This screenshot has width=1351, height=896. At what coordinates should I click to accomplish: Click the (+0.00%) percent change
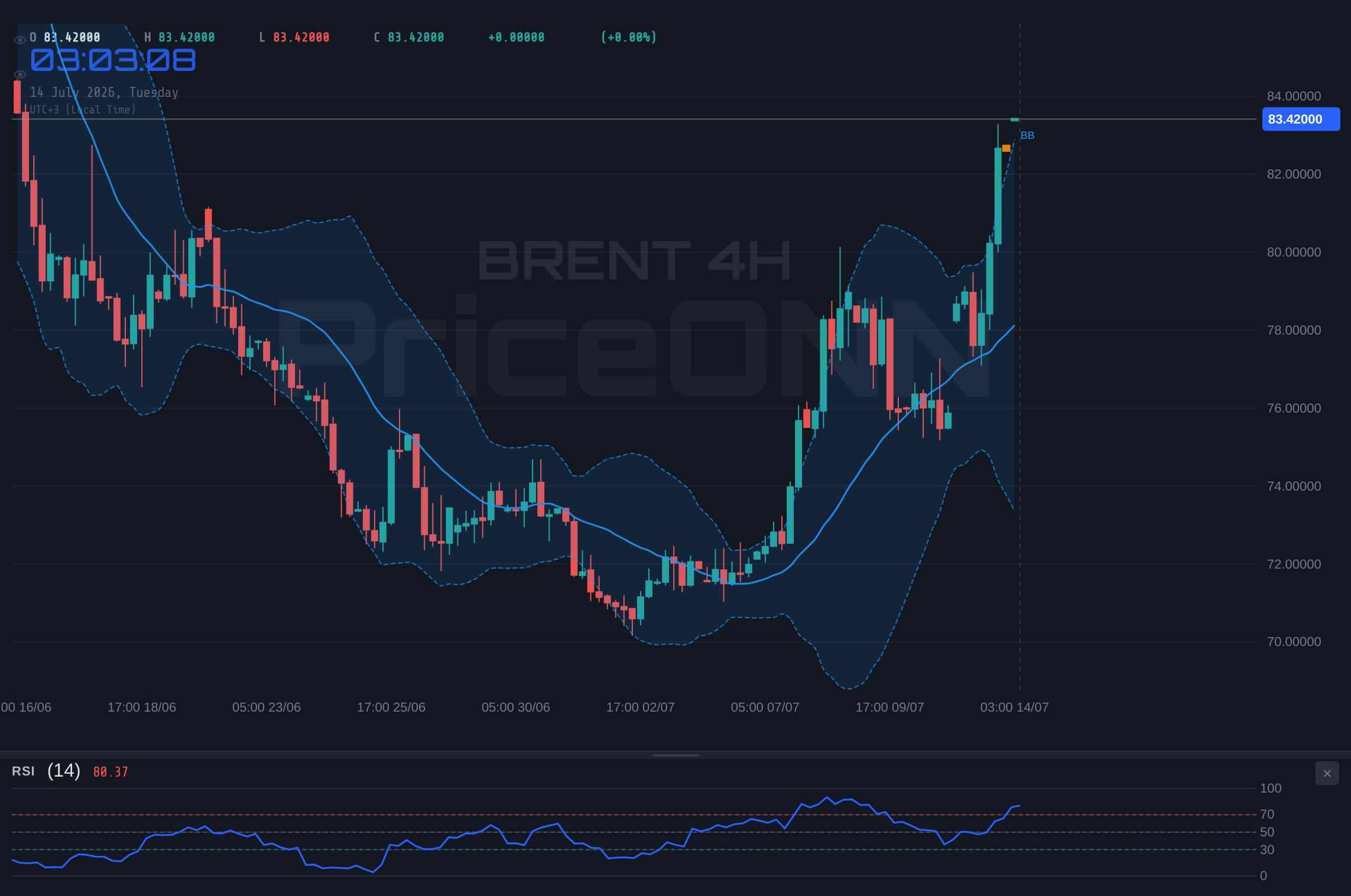click(629, 37)
